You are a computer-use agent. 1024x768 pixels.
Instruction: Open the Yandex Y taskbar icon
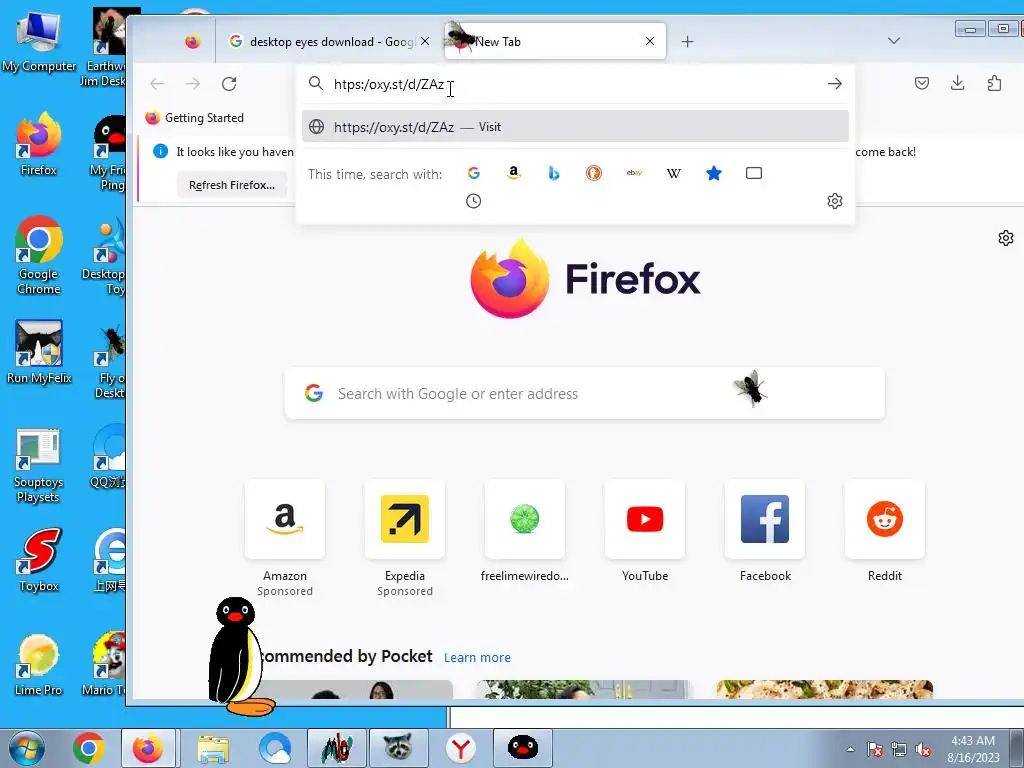(x=461, y=748)
